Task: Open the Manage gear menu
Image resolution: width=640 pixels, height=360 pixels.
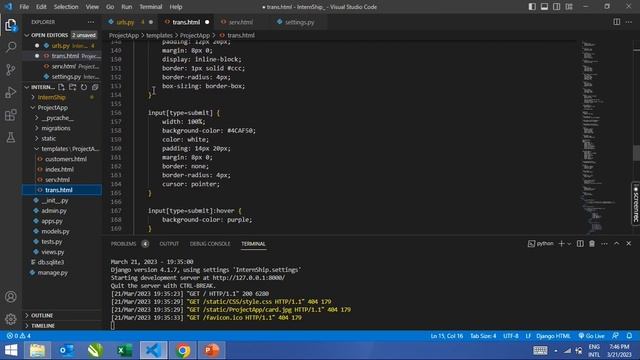Action: [11, 319]
